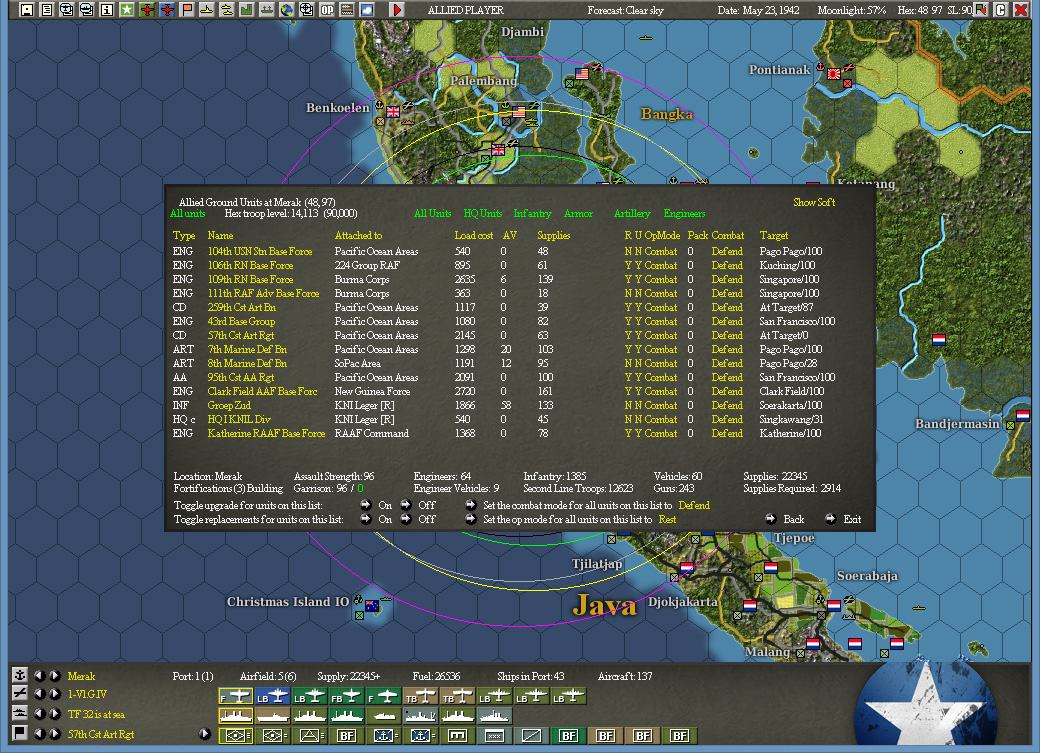Click the flag icon on the toolbar
Viewport: 1040px width, 753px height.
pos(187,9)
